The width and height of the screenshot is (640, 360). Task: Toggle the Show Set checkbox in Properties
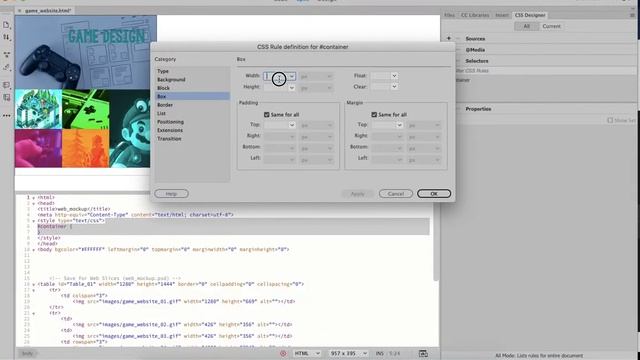610,120
